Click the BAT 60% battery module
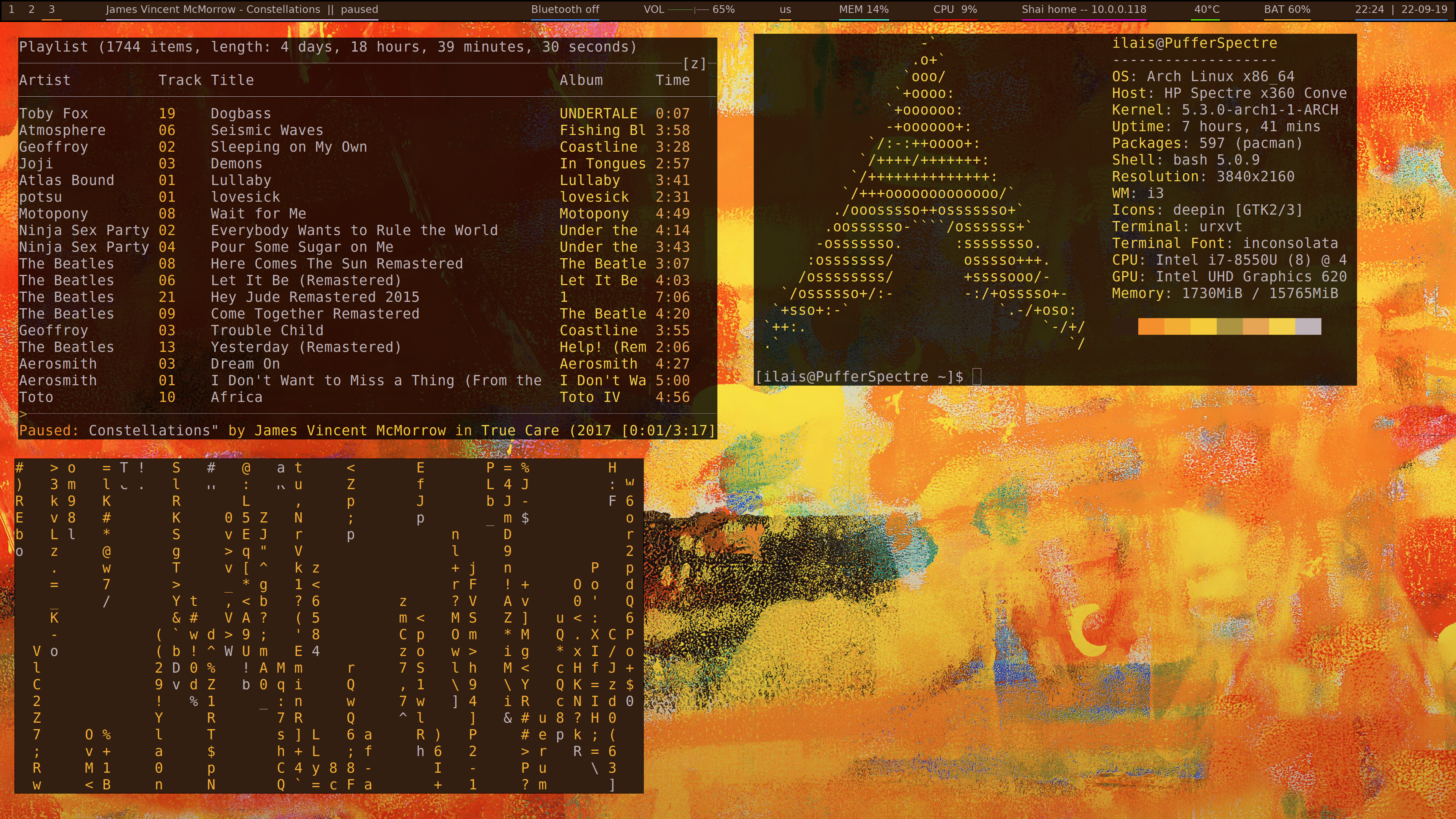 tap(1287, 9)
